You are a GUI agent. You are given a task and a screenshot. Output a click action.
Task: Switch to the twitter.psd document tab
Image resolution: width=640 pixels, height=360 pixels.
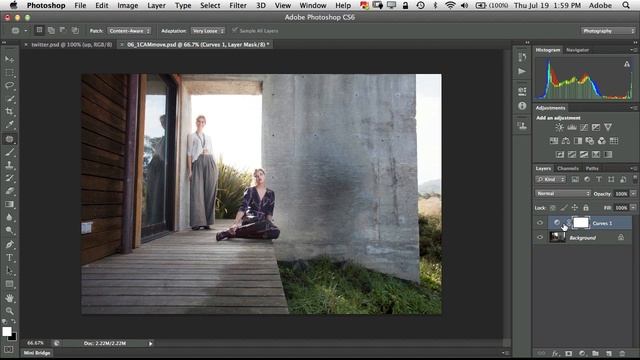(71, 44)
